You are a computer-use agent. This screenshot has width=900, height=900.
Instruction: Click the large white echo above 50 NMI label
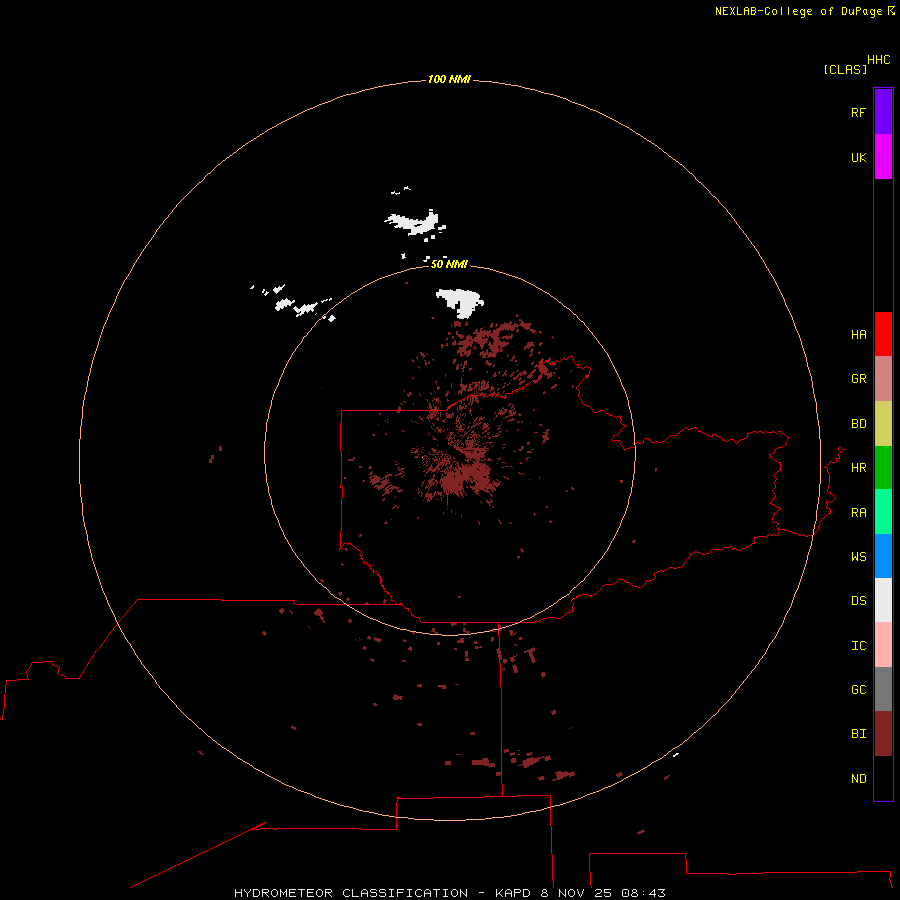[415, 222]
